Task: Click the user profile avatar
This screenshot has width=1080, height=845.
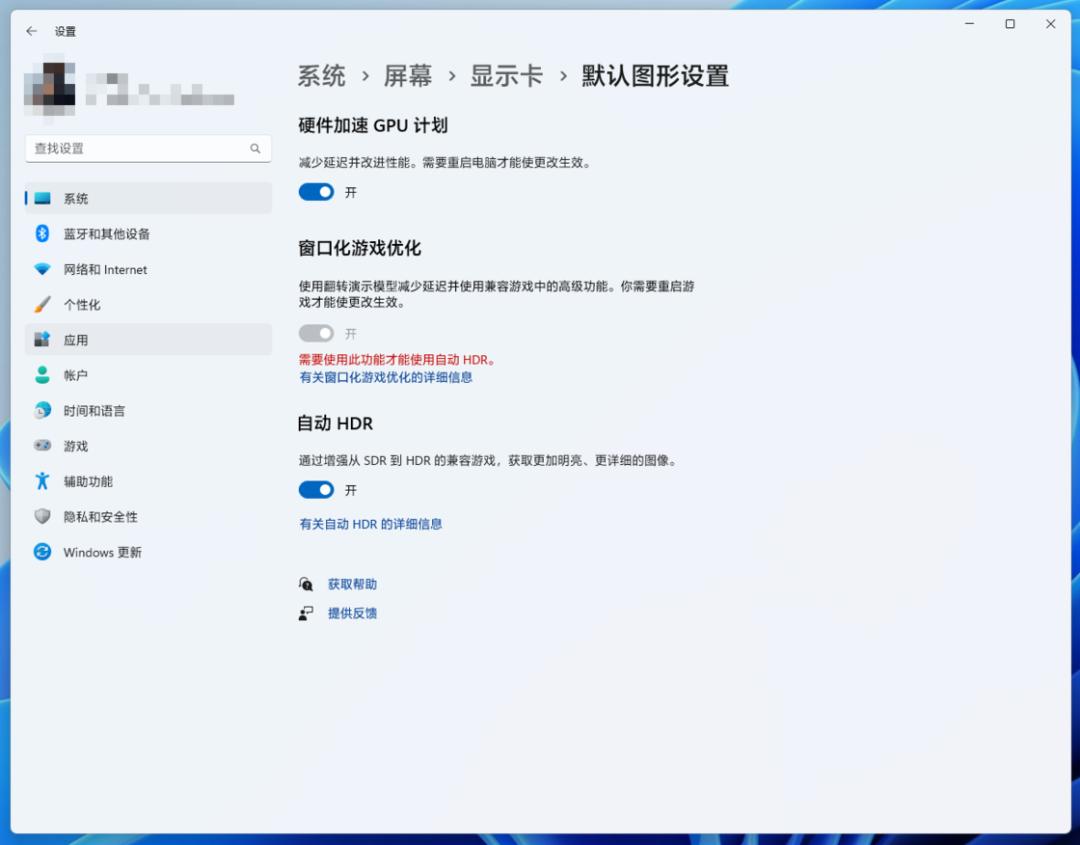Action: pos(50,88)
